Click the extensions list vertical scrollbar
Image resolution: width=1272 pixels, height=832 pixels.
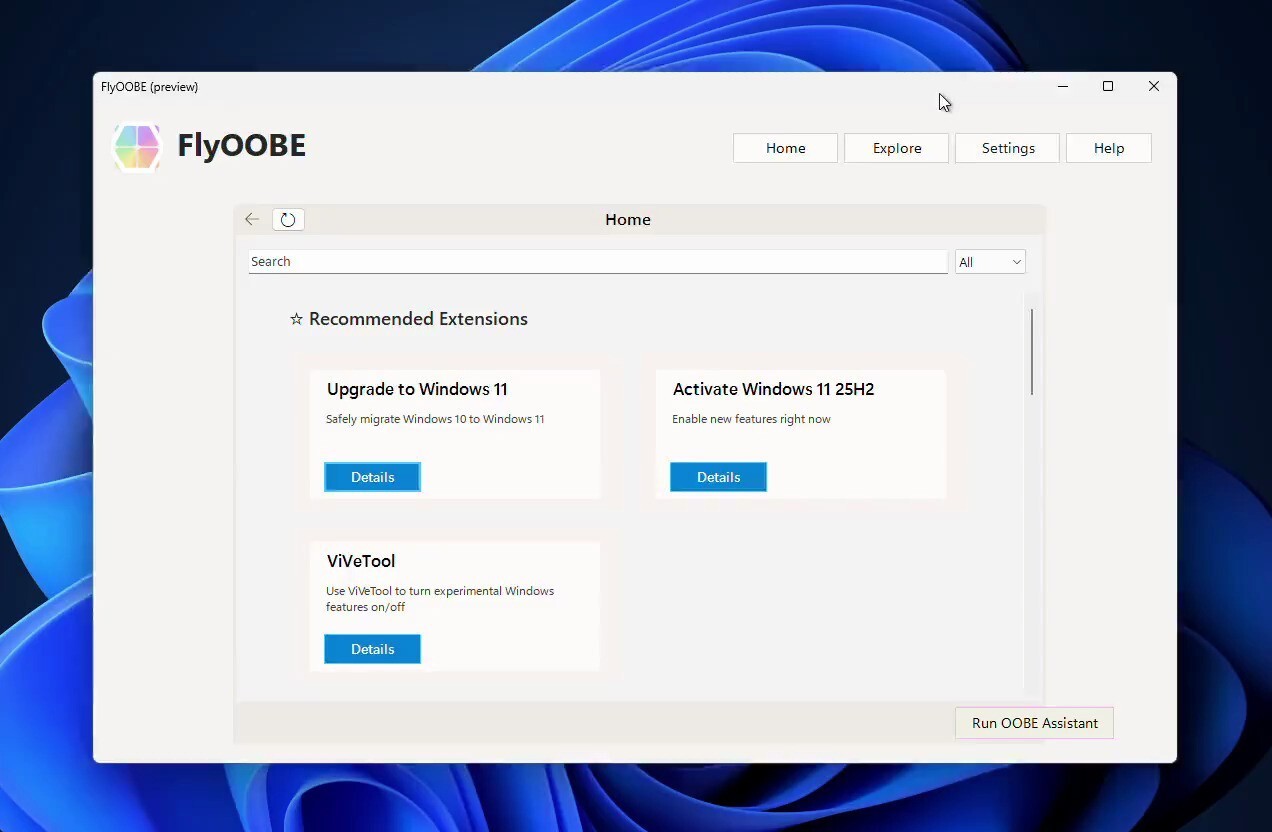click(1031, 352)
